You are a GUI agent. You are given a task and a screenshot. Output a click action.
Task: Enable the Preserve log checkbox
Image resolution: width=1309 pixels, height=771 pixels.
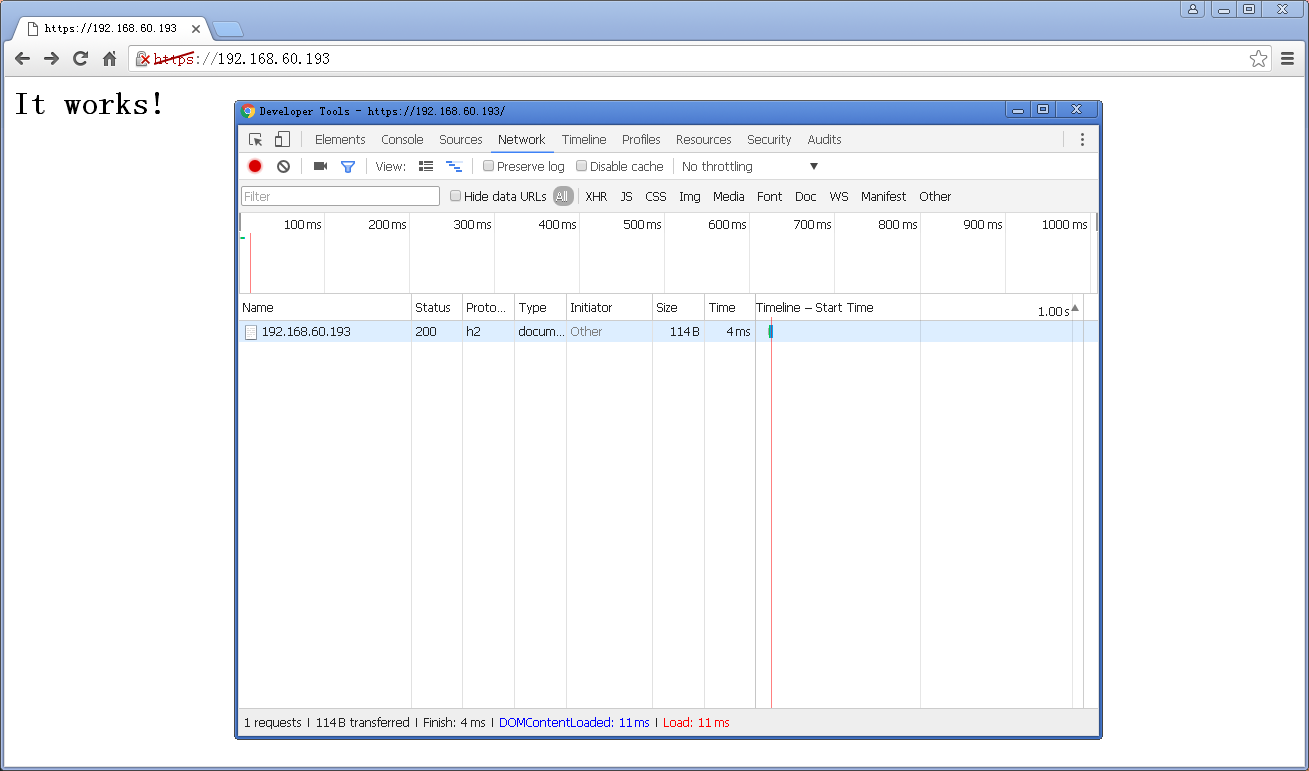point(488,166)
